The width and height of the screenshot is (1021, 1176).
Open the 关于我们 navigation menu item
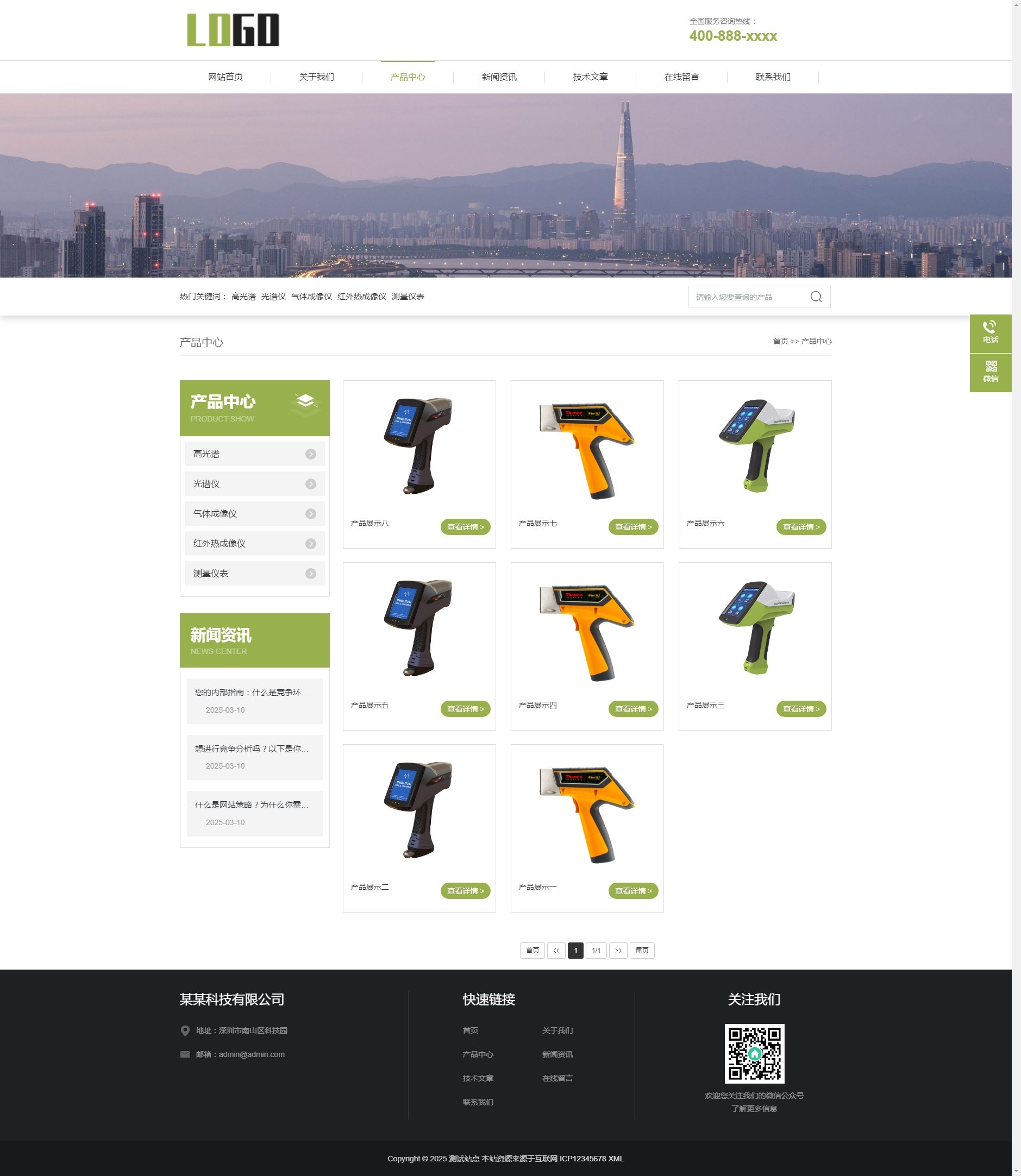click(x=316, y=77)
